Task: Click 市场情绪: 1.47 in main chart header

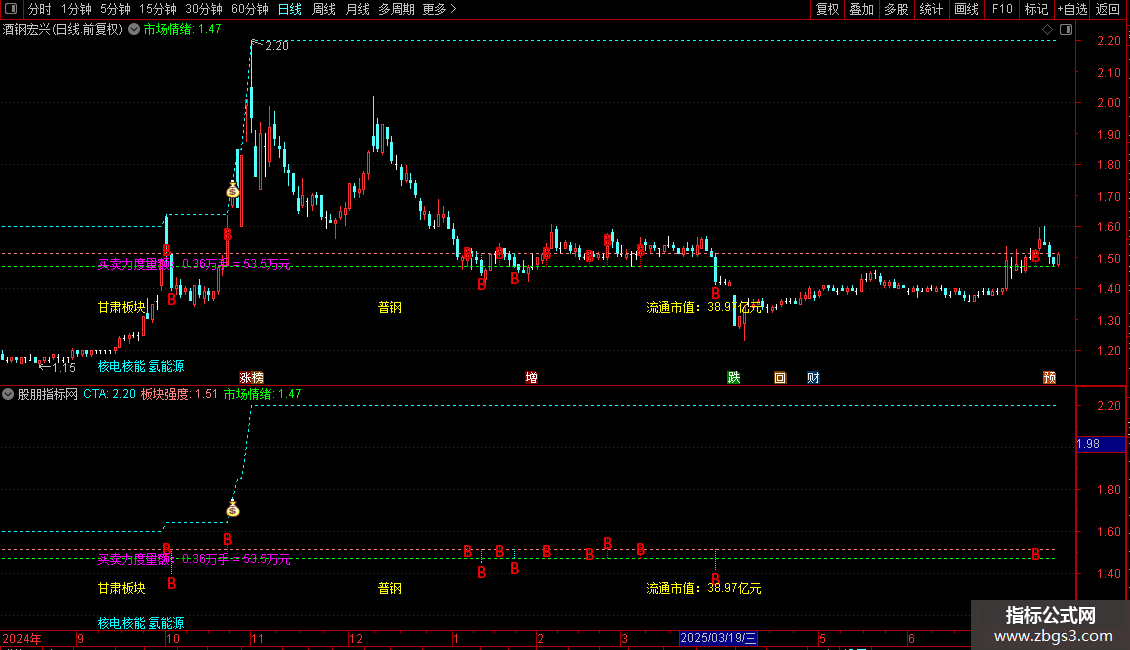Action: pyautogui.click(x=182, y=30)
